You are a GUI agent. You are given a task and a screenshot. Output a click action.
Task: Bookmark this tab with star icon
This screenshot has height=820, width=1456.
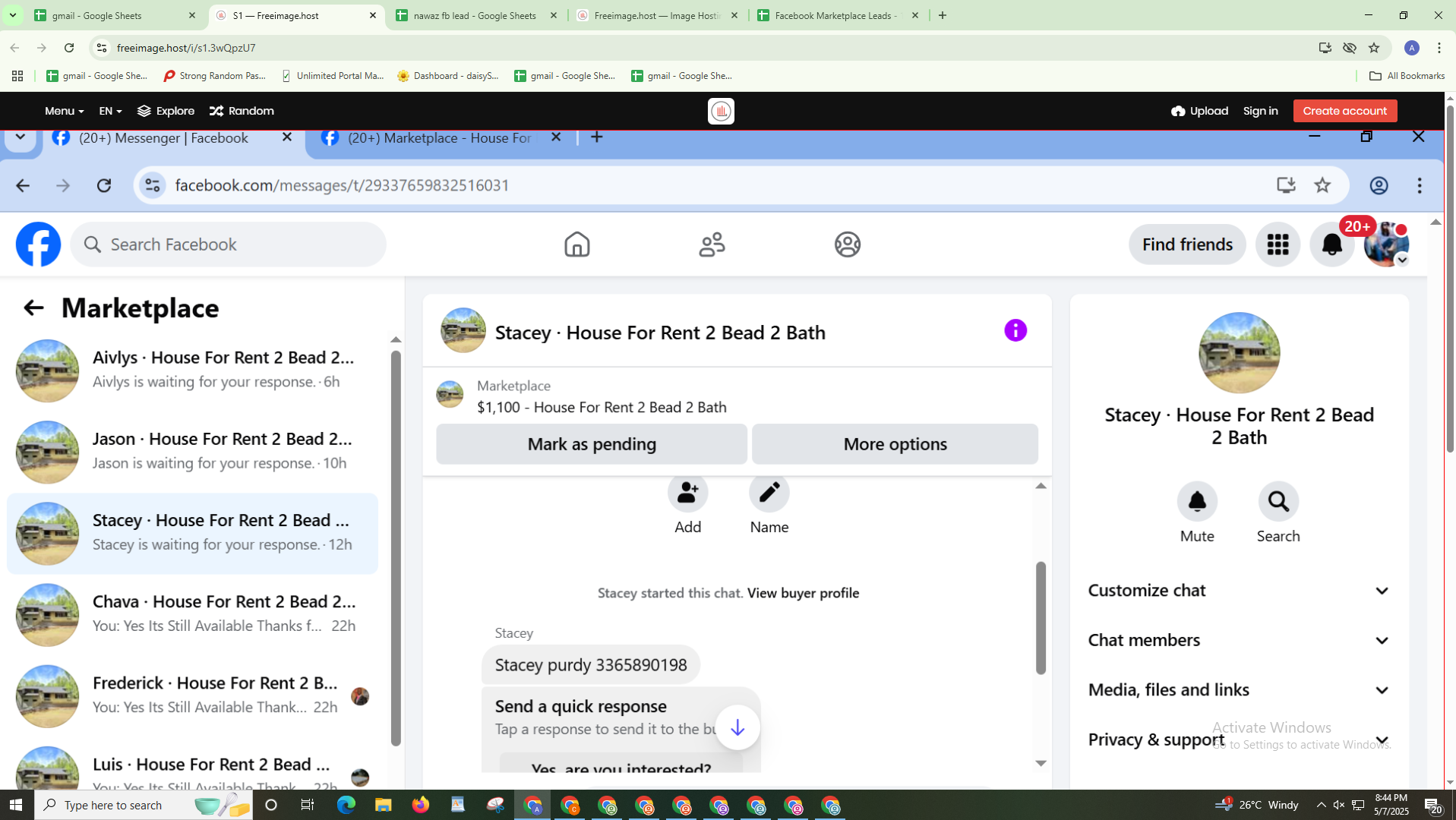[x=1374, y=48]
